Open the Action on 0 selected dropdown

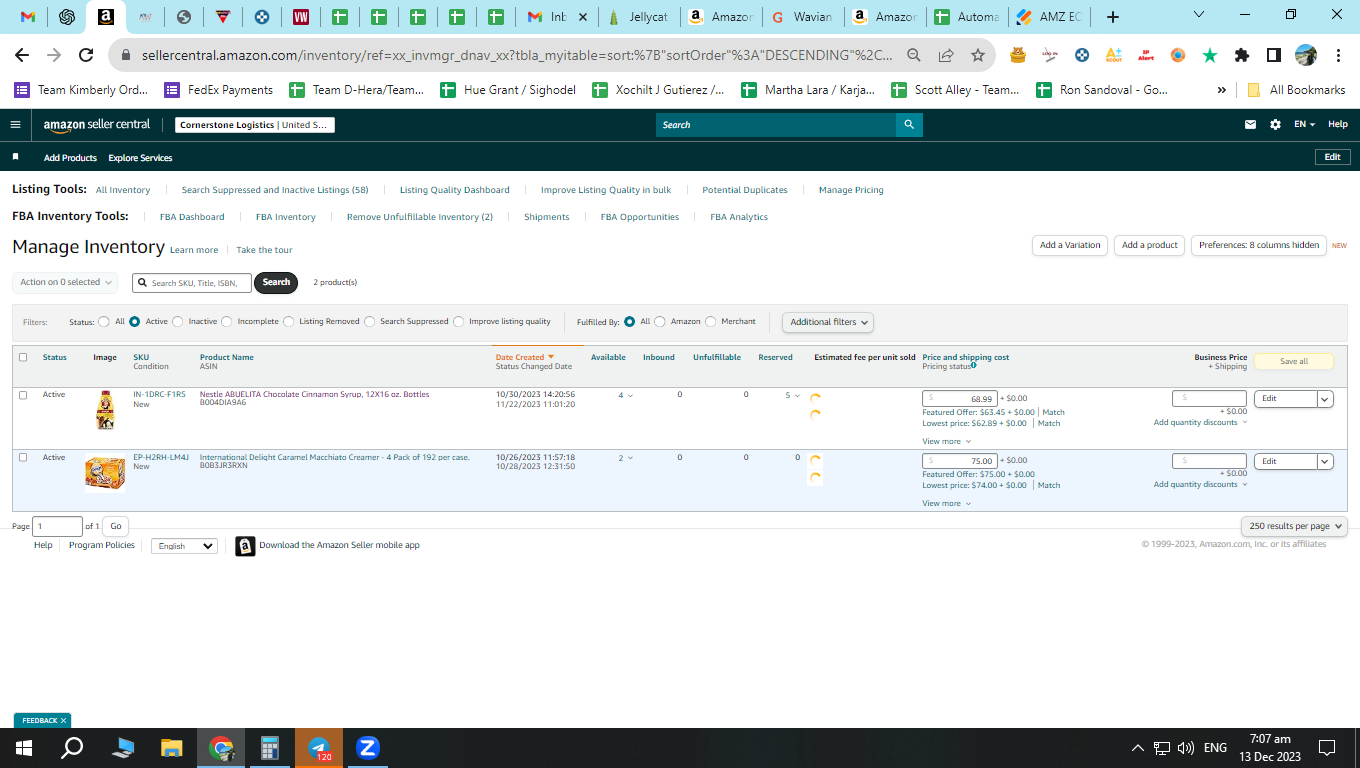tap(65, 282)
